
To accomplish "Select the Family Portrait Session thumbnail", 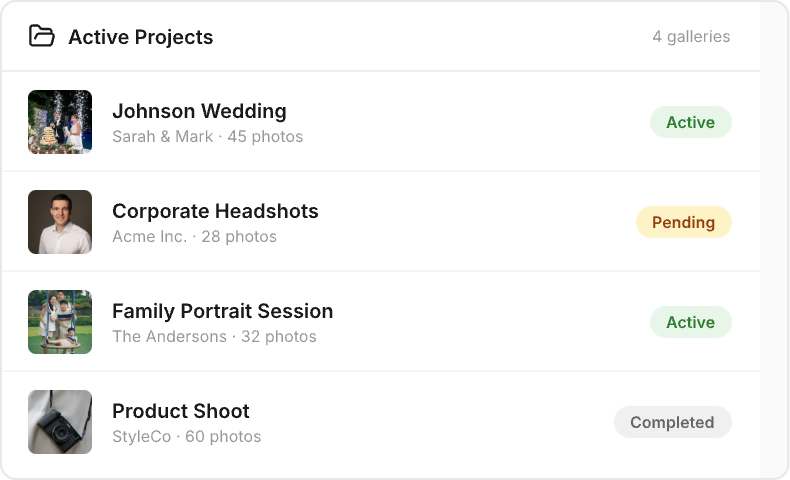I will click(60, 322).
